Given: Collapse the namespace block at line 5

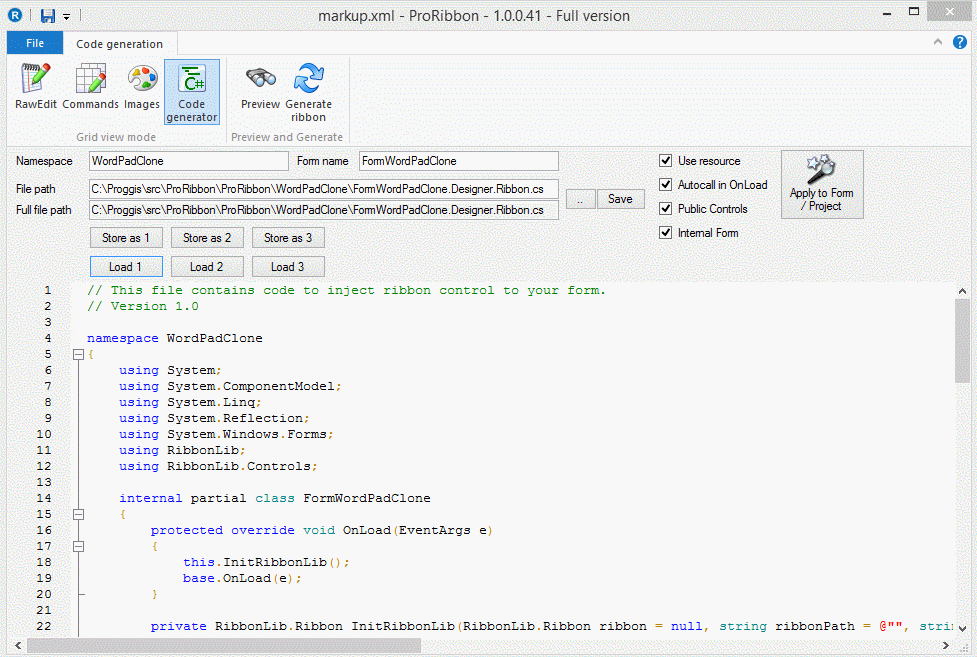Looking at the screenshot, I should click(x=79, y=354).
